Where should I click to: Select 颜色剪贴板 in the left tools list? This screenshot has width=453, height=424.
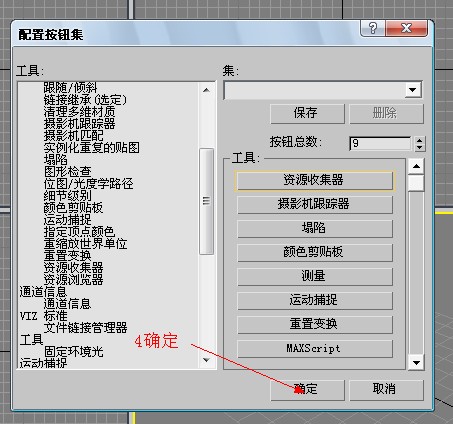(73, 208)
